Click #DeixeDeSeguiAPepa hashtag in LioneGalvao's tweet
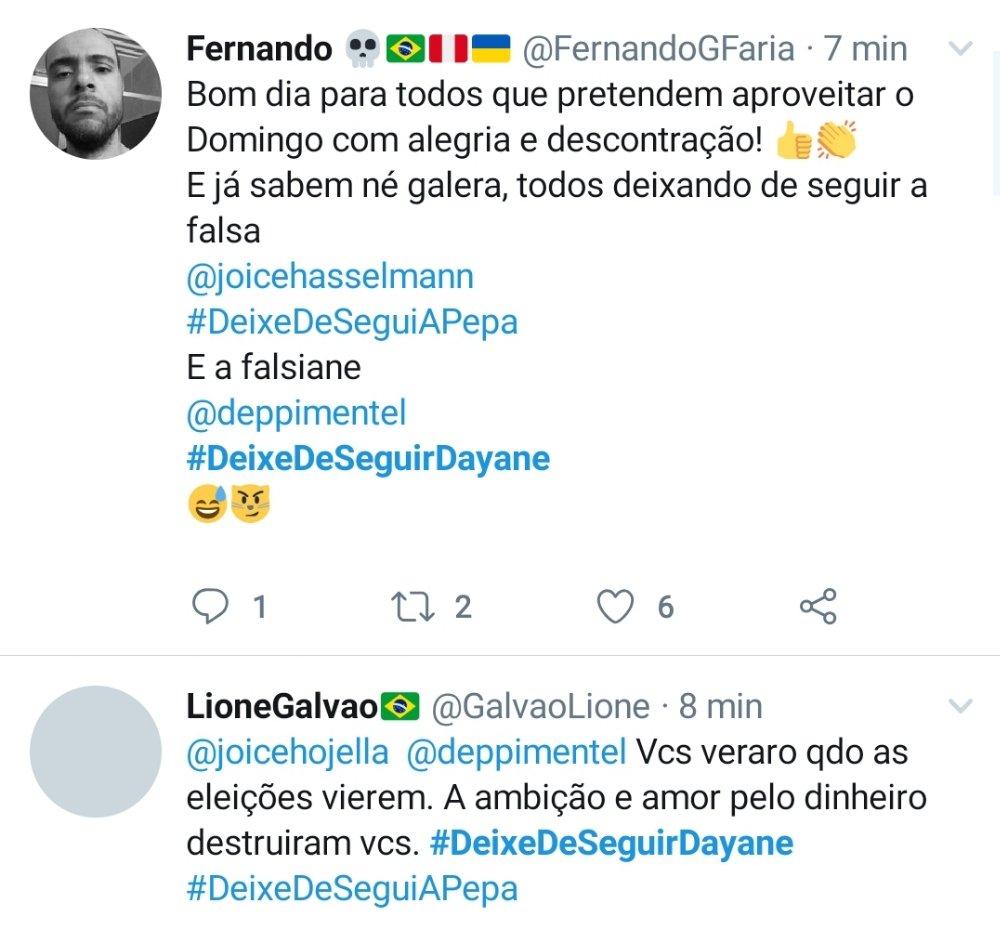Image resolution: width=1000 pixels, height=929 pixels. click(352, 888)
